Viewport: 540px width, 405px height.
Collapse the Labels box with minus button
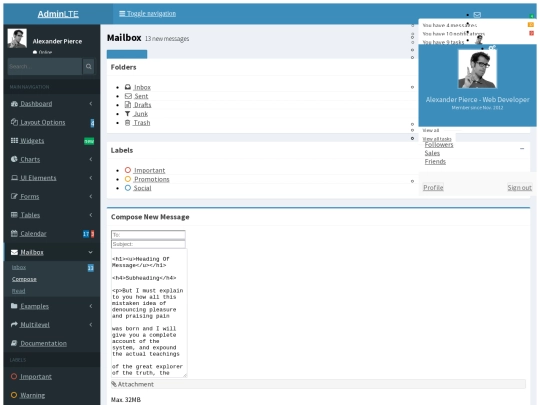tap(522, 148)
